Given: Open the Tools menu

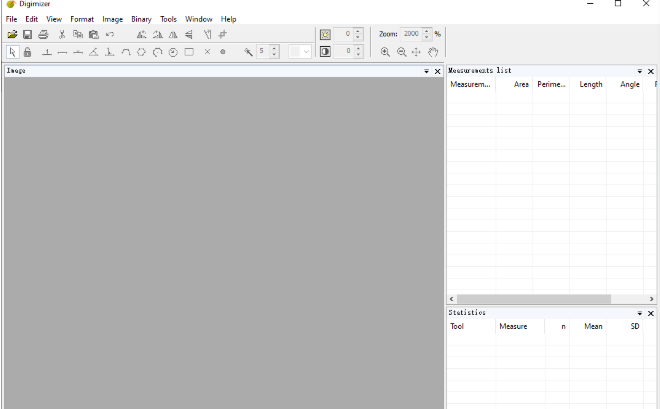Looking at the screenshot, I should coord(168,19).
